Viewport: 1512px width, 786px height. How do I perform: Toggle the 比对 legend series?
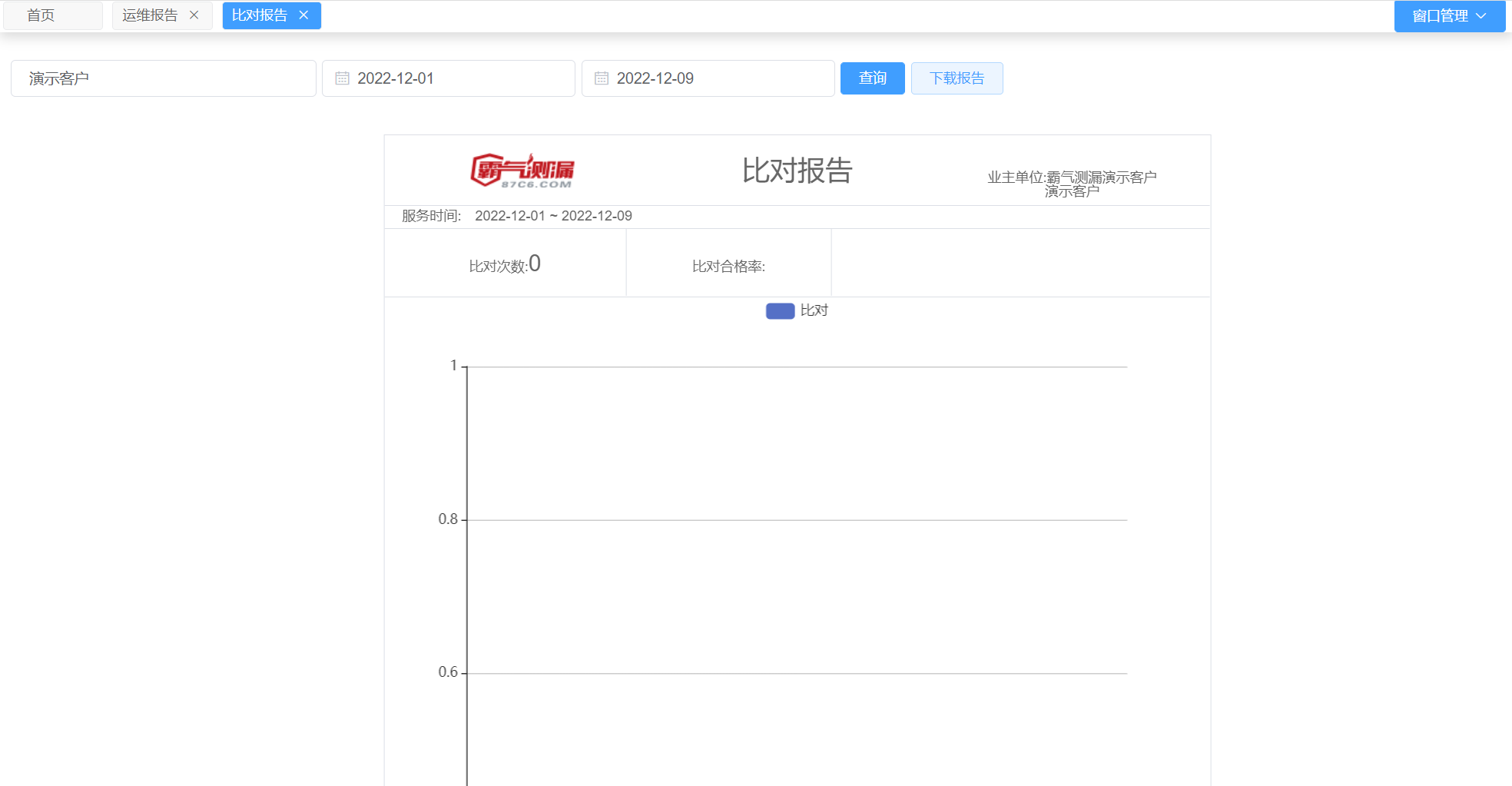[x=814, y=310]
